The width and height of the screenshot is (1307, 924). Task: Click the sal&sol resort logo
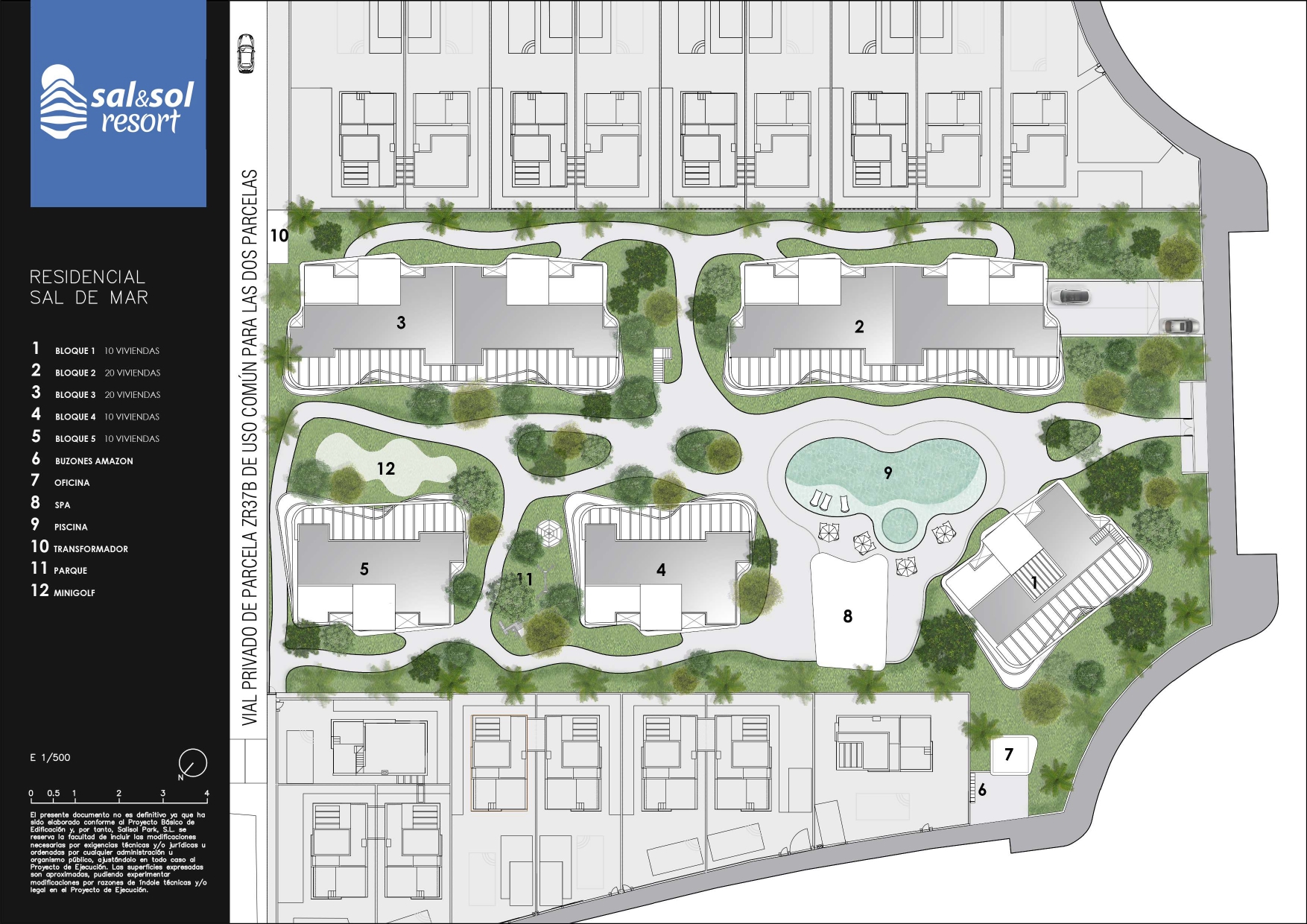pyautogui.click(x=118, y=104)
